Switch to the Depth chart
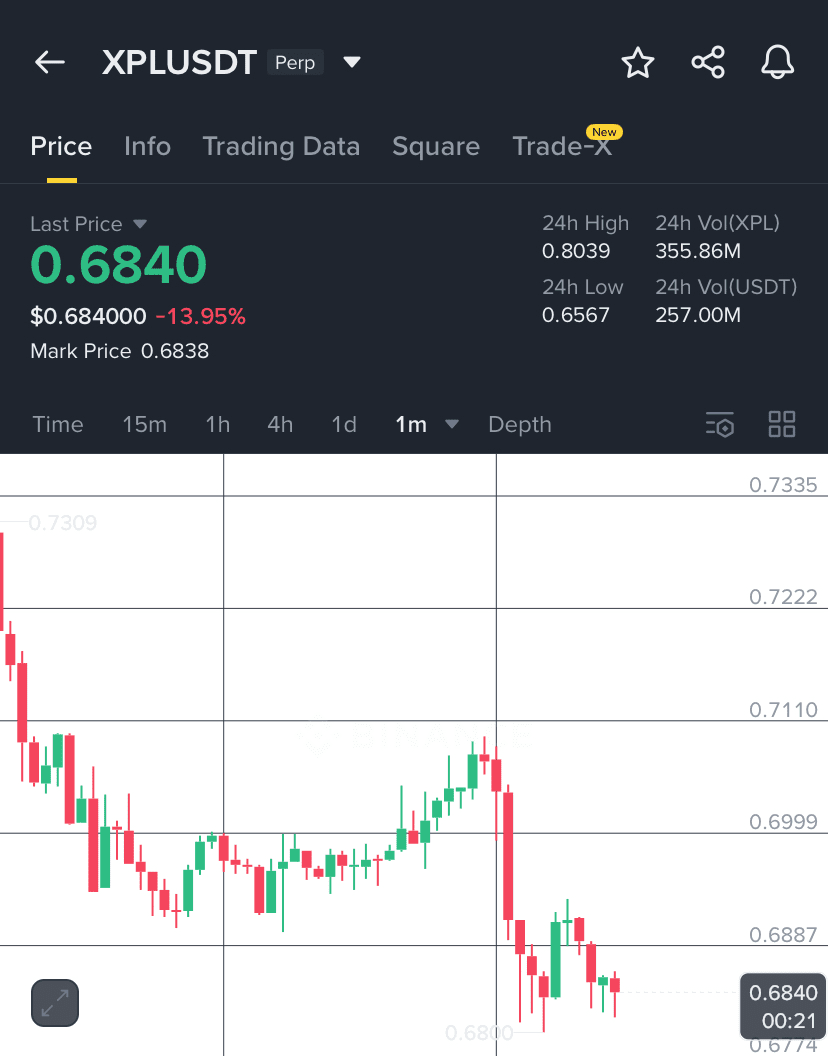 519,424
